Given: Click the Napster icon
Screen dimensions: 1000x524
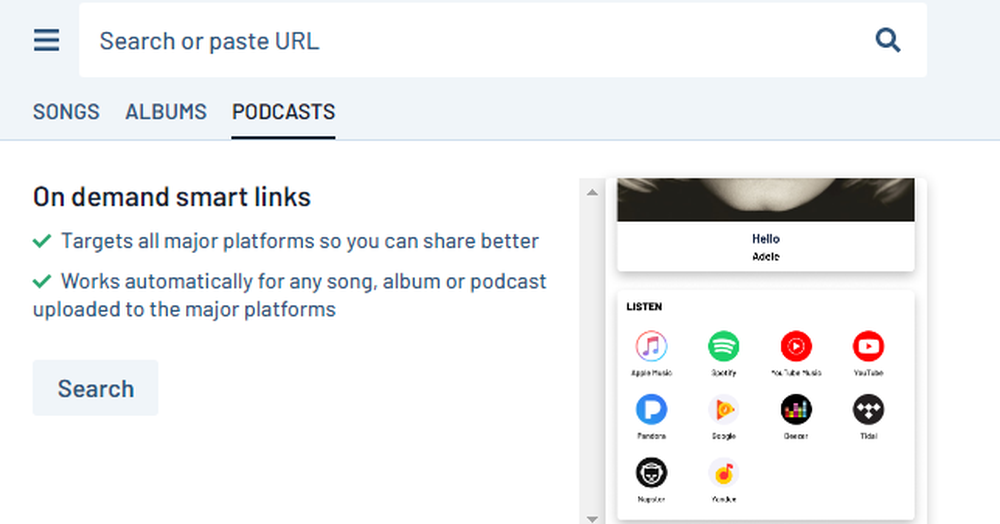Looking at the screenshot, I should (651, 473).
